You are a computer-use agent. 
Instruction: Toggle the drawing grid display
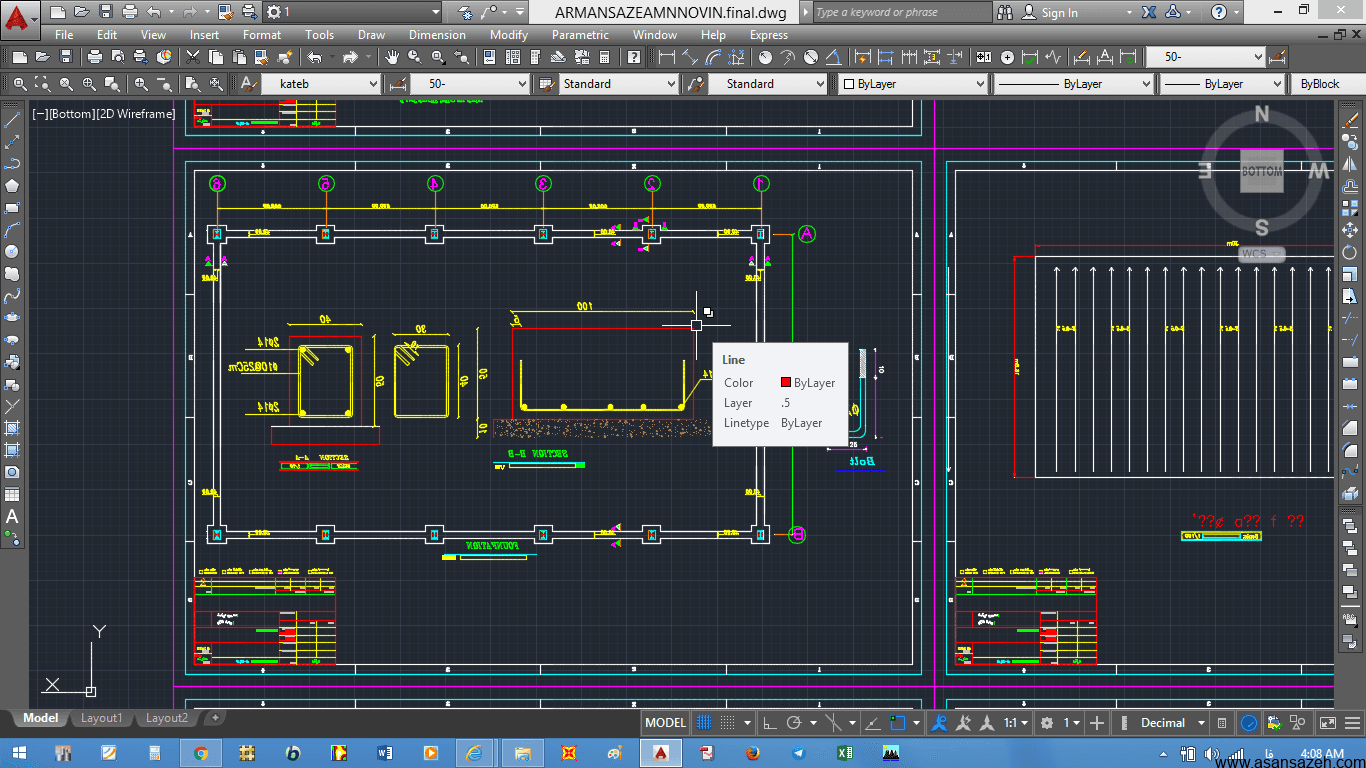(x=705, y=723)
